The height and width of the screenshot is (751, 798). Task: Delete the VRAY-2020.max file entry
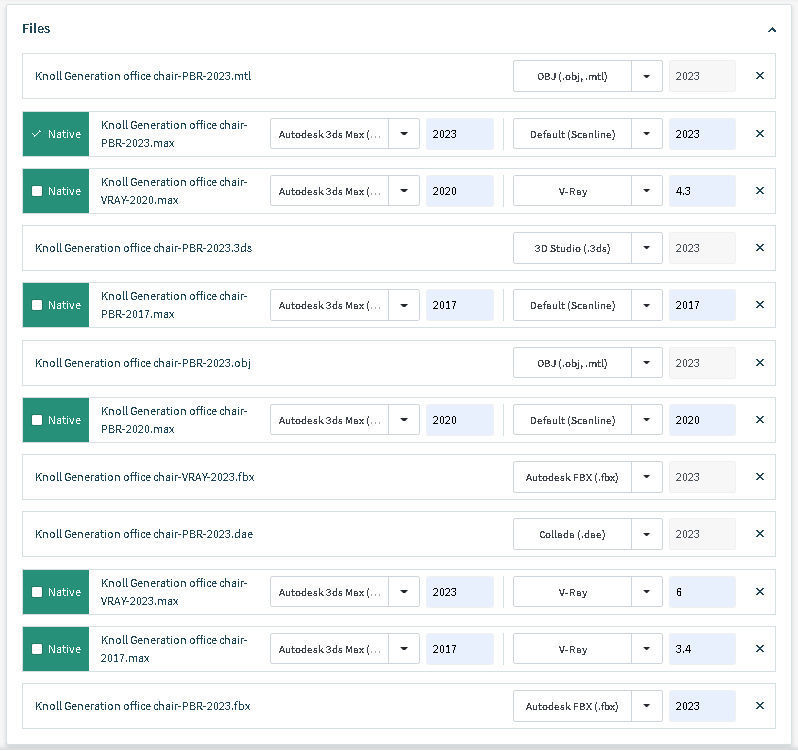click(x=760, y=191)
